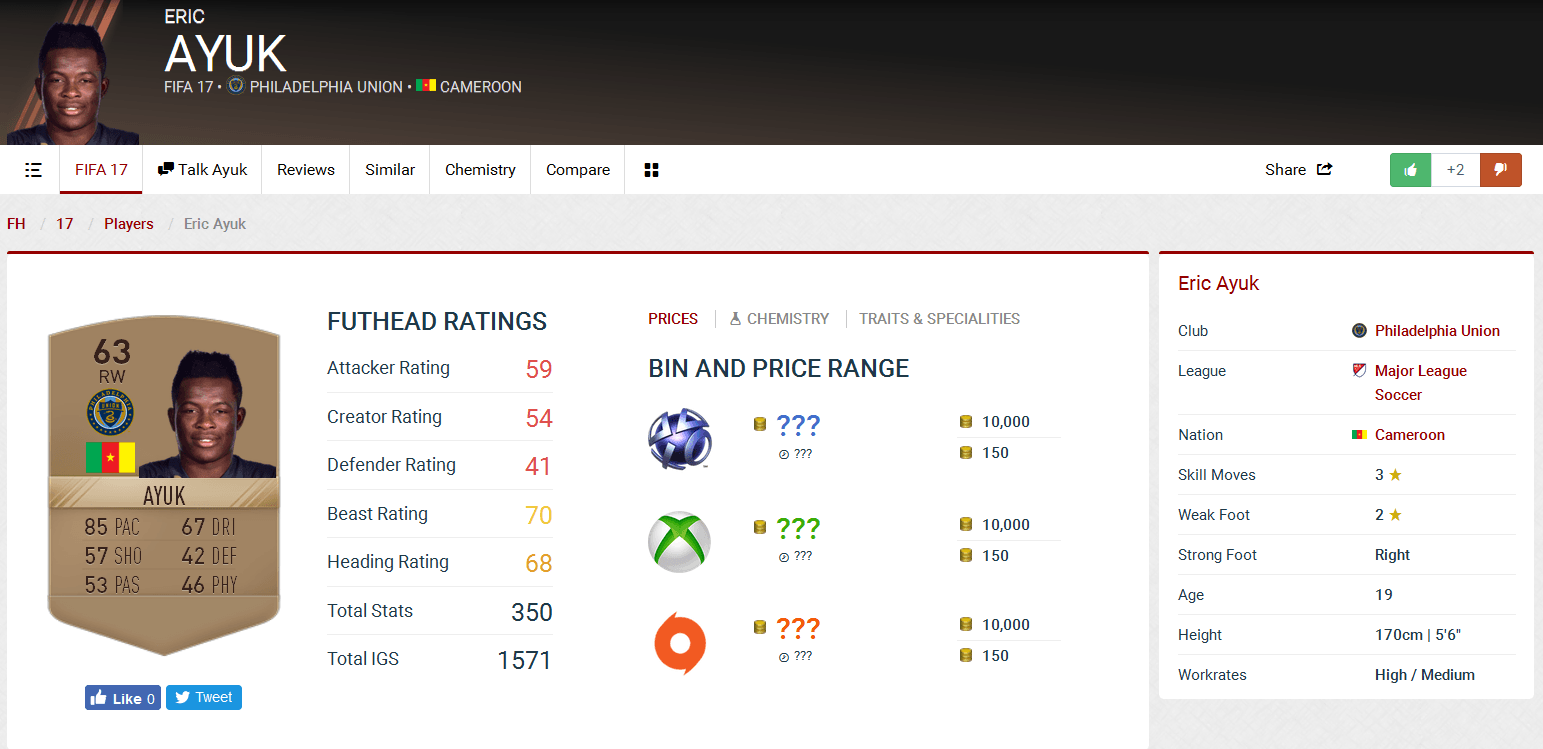This screenshot has width=1543, height=749.
Task: Select the PlayStation platform icon
Action: 679,439
